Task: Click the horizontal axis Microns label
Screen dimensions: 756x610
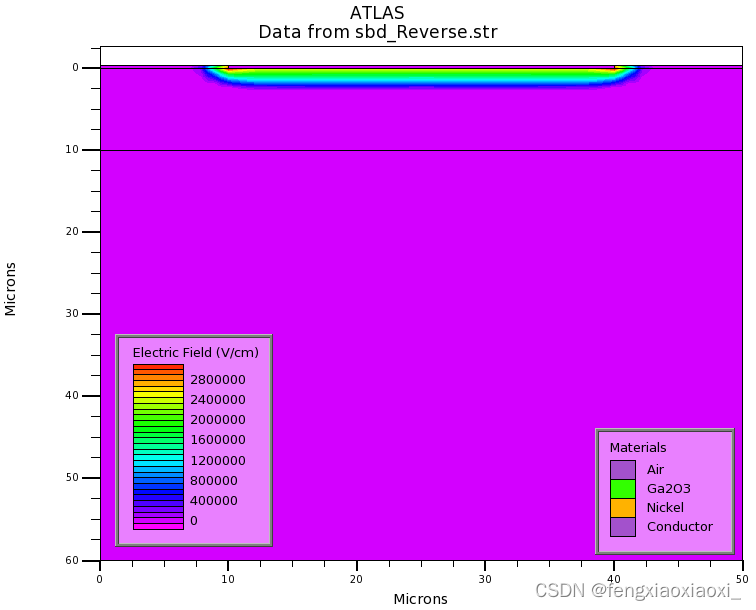Action: coord(420,599)
